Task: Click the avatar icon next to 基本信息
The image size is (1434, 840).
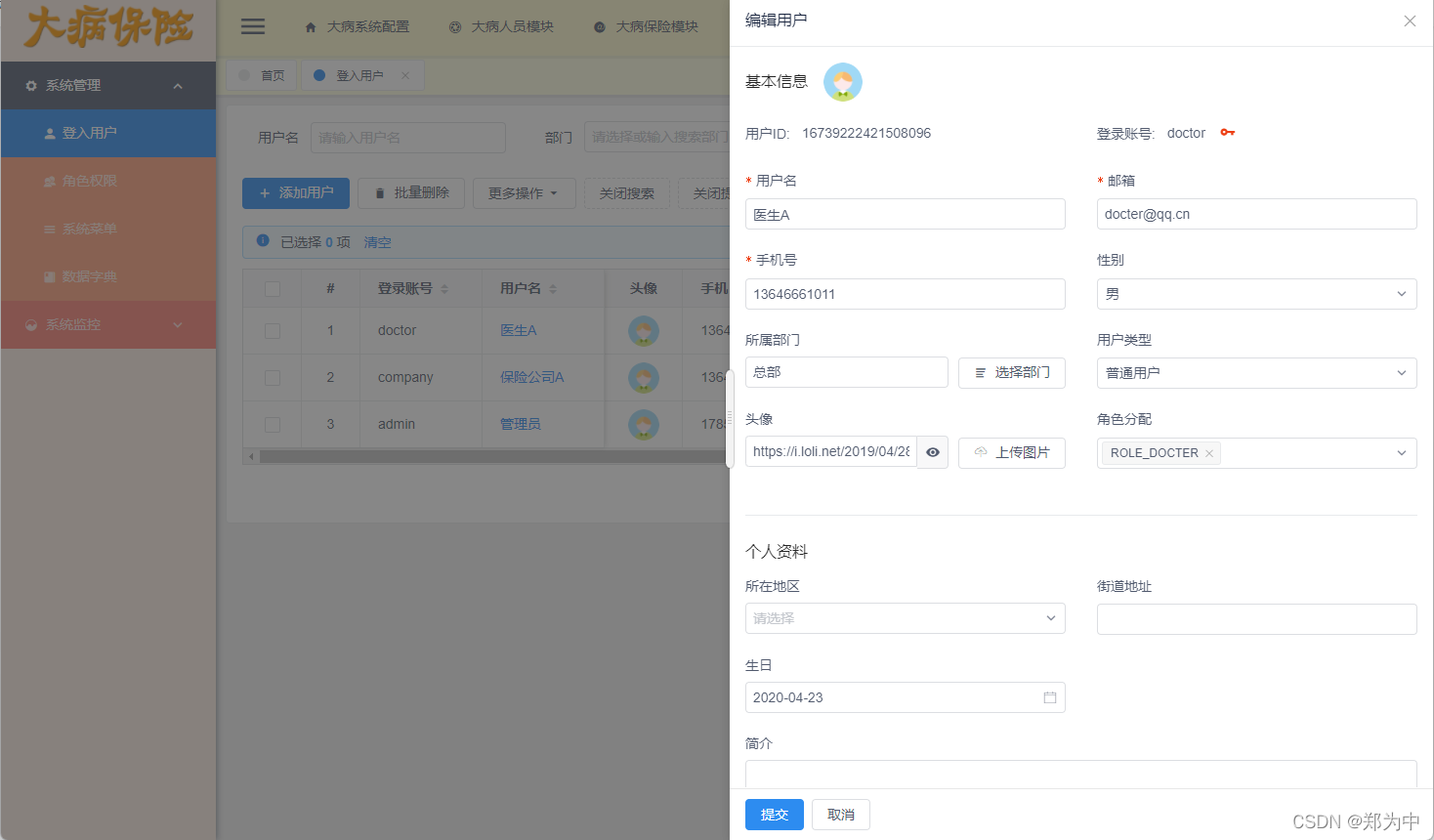Action: click(842, 82)
